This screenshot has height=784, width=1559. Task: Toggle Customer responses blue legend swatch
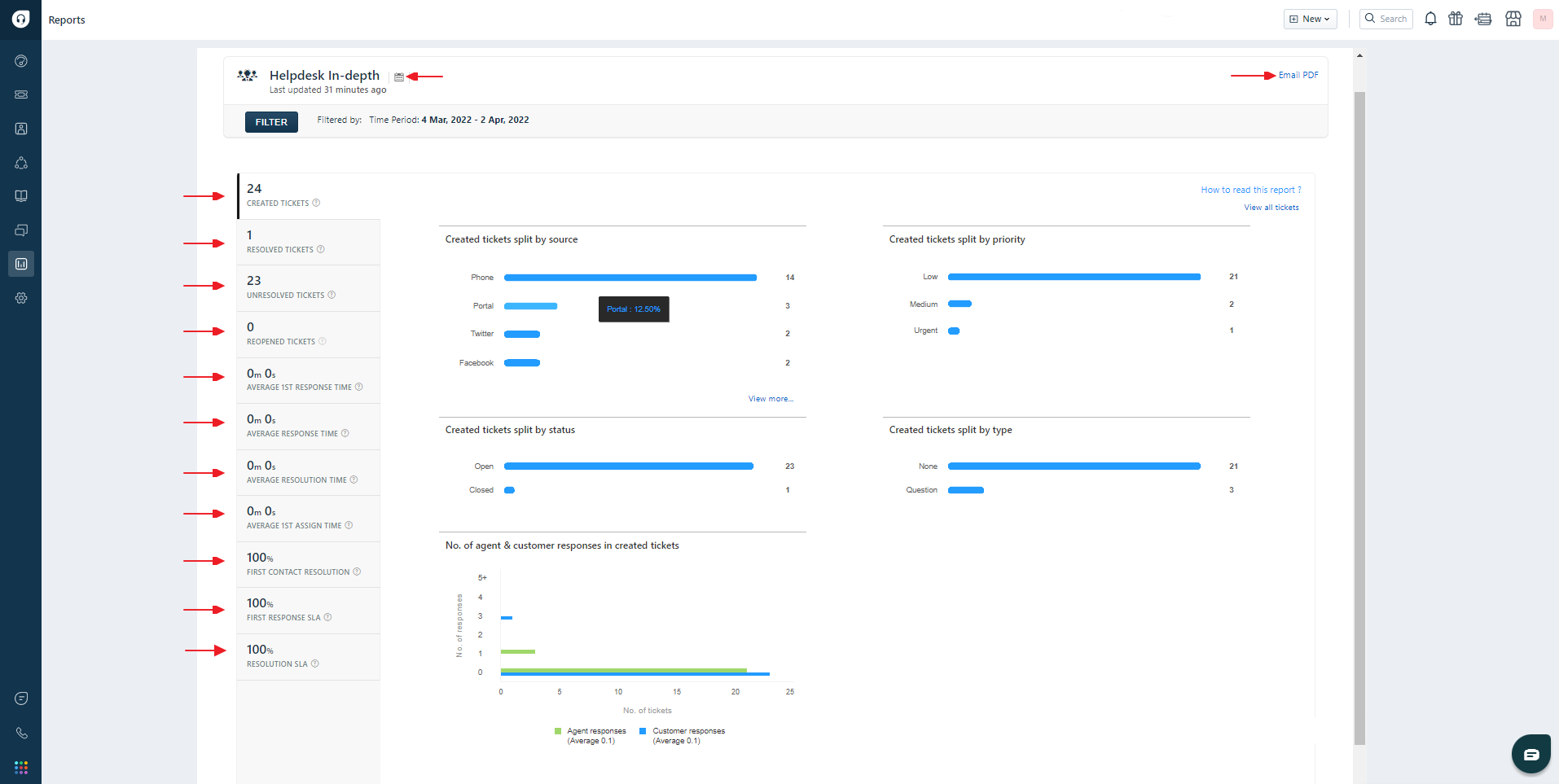(x=643, y=731)
